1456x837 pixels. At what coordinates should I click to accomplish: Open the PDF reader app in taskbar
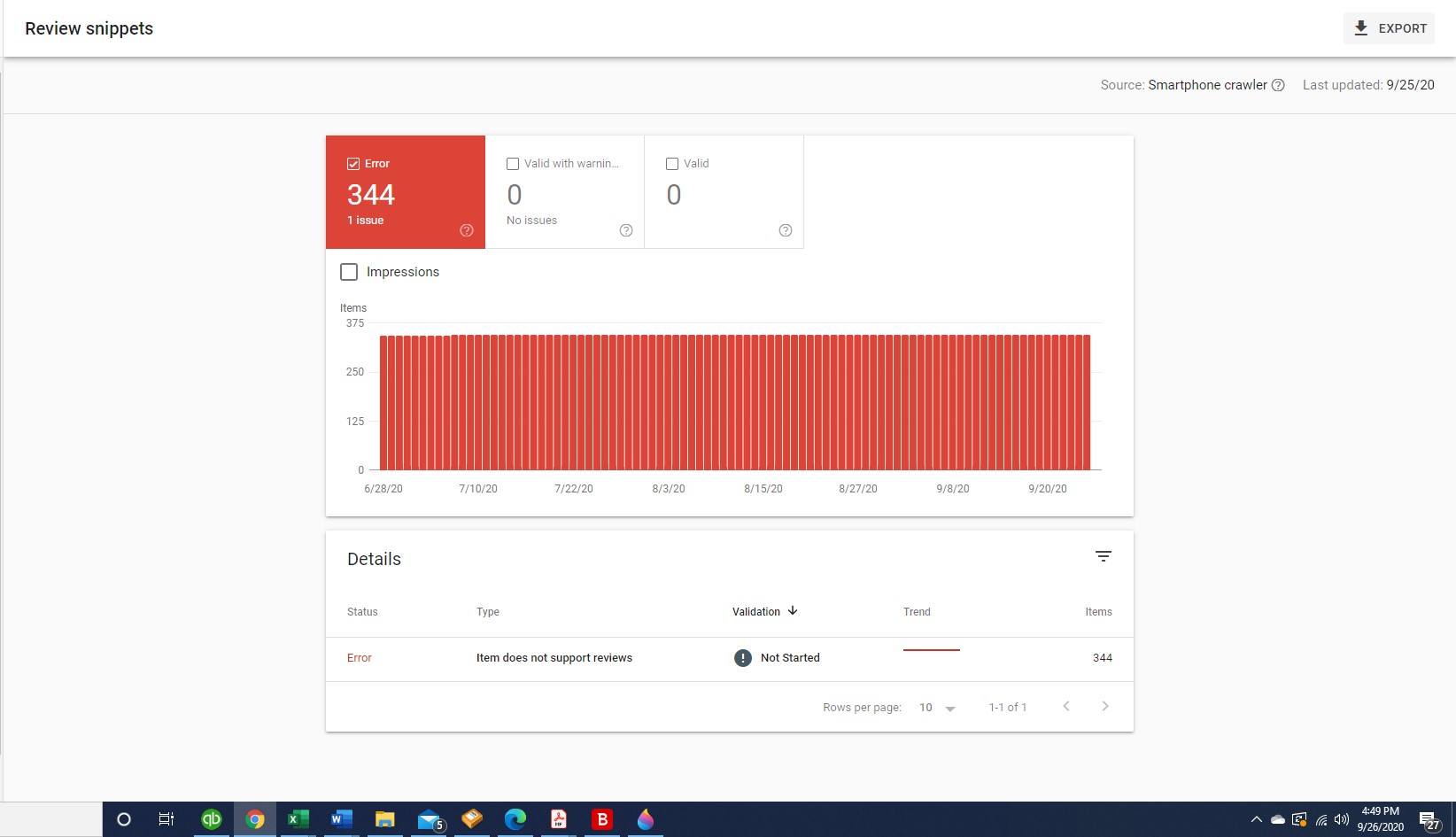[x=559, y=819]
